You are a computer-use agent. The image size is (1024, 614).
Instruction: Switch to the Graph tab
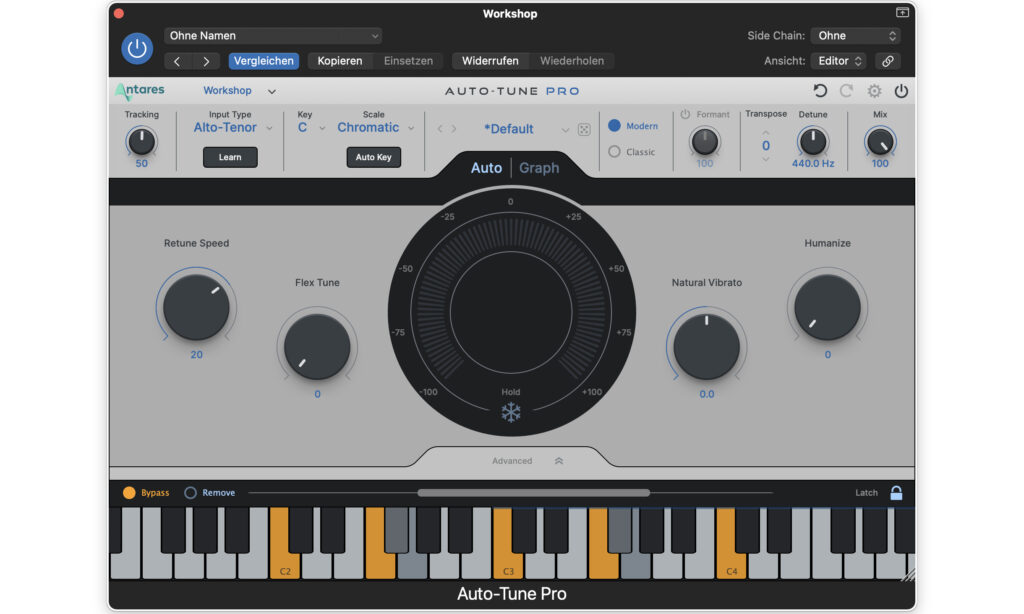539,168
